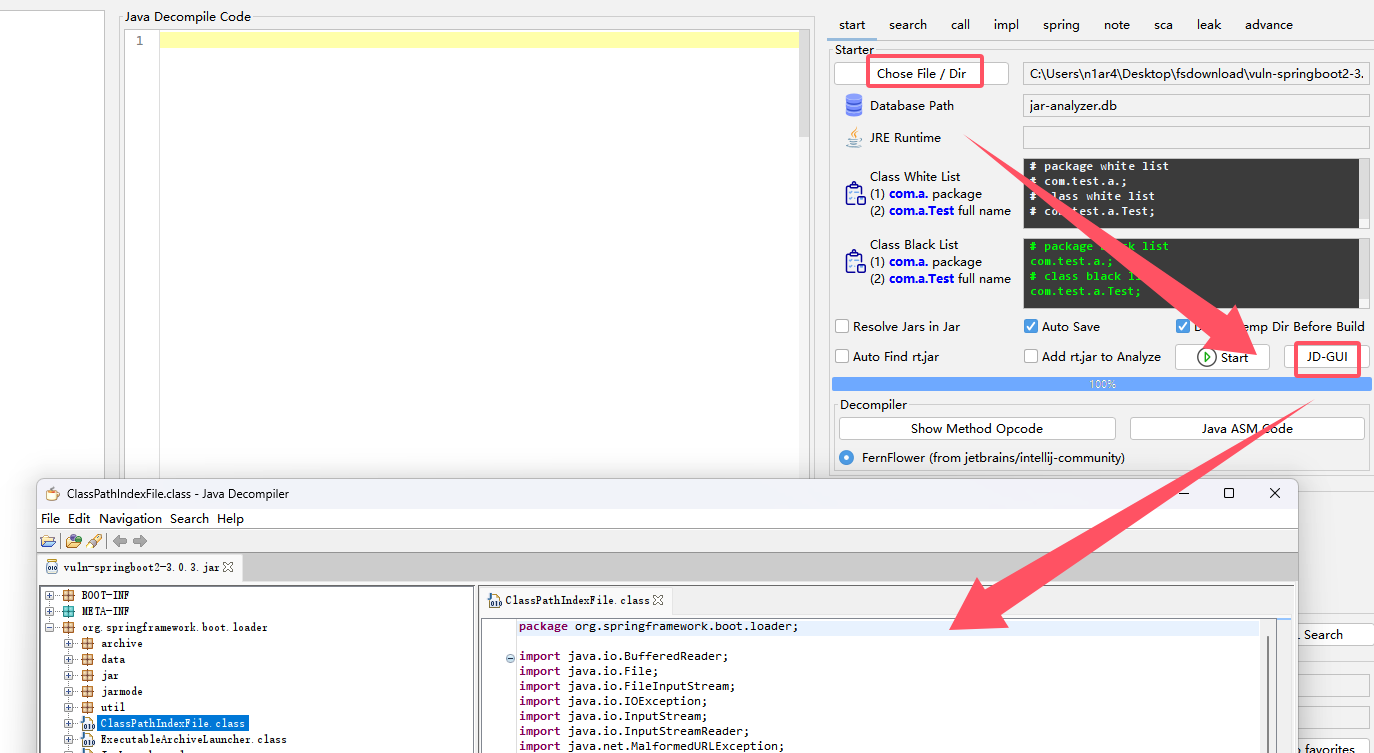This screenshot has width=1374, height=753.
Task: Uncheck the Auto Save checkbox
Action: click(x=1031, y=327)
